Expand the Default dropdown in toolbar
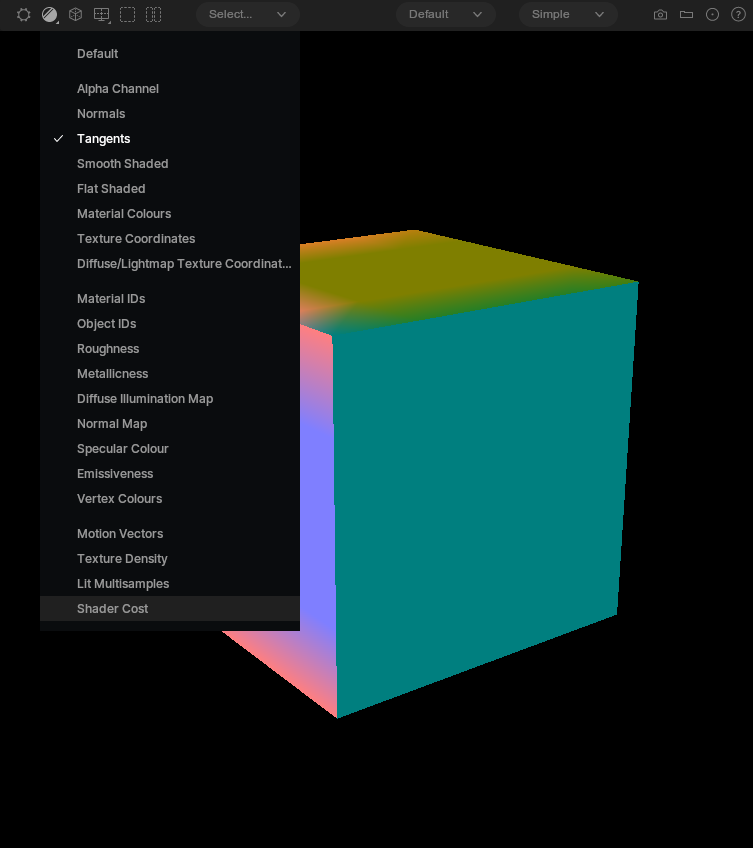753x848 pixels. tap(445, 15)
